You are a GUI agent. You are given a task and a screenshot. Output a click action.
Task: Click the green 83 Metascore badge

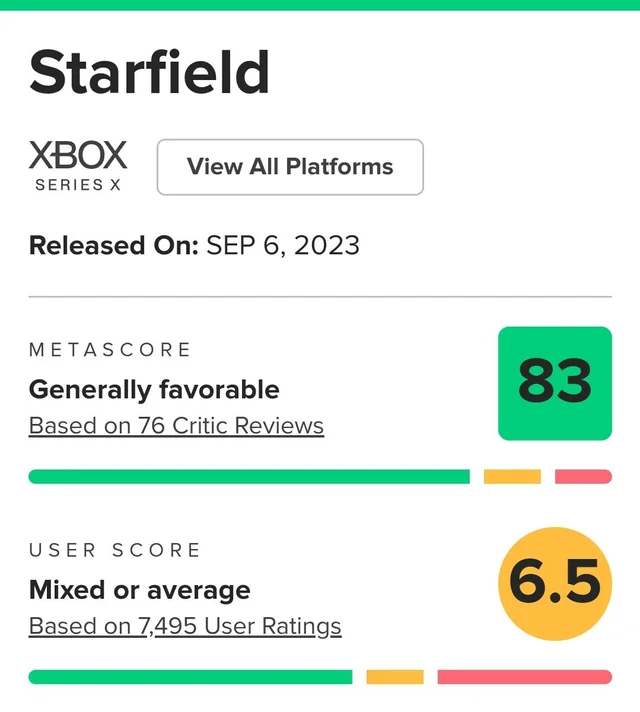pos(555,383)
